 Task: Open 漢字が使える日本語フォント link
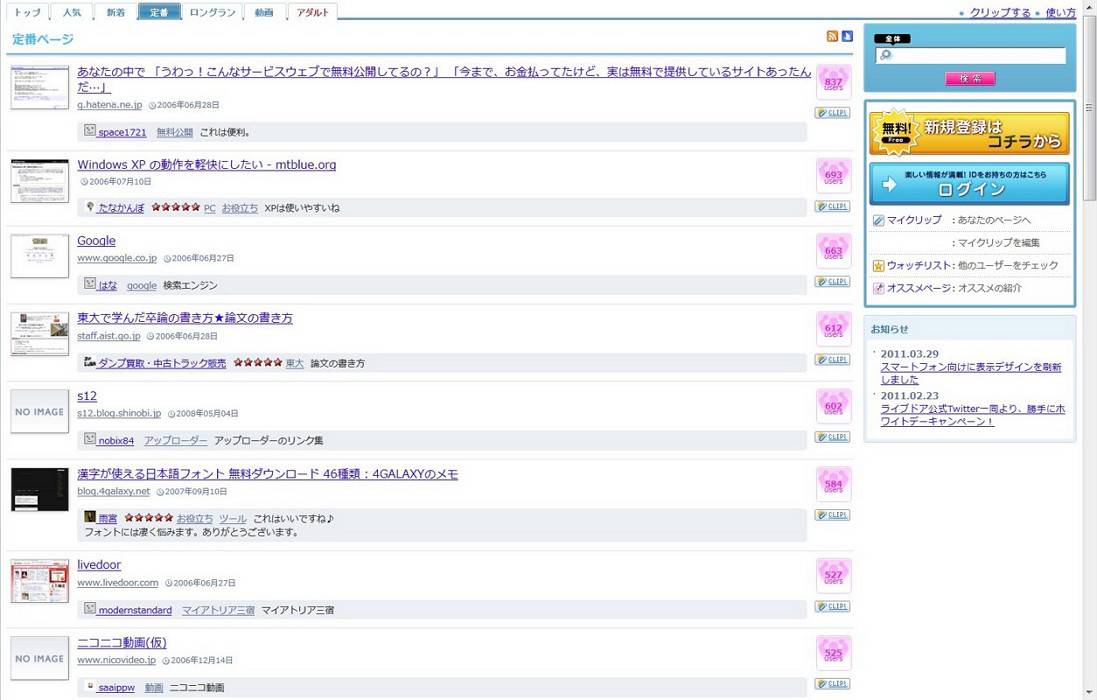267,474
